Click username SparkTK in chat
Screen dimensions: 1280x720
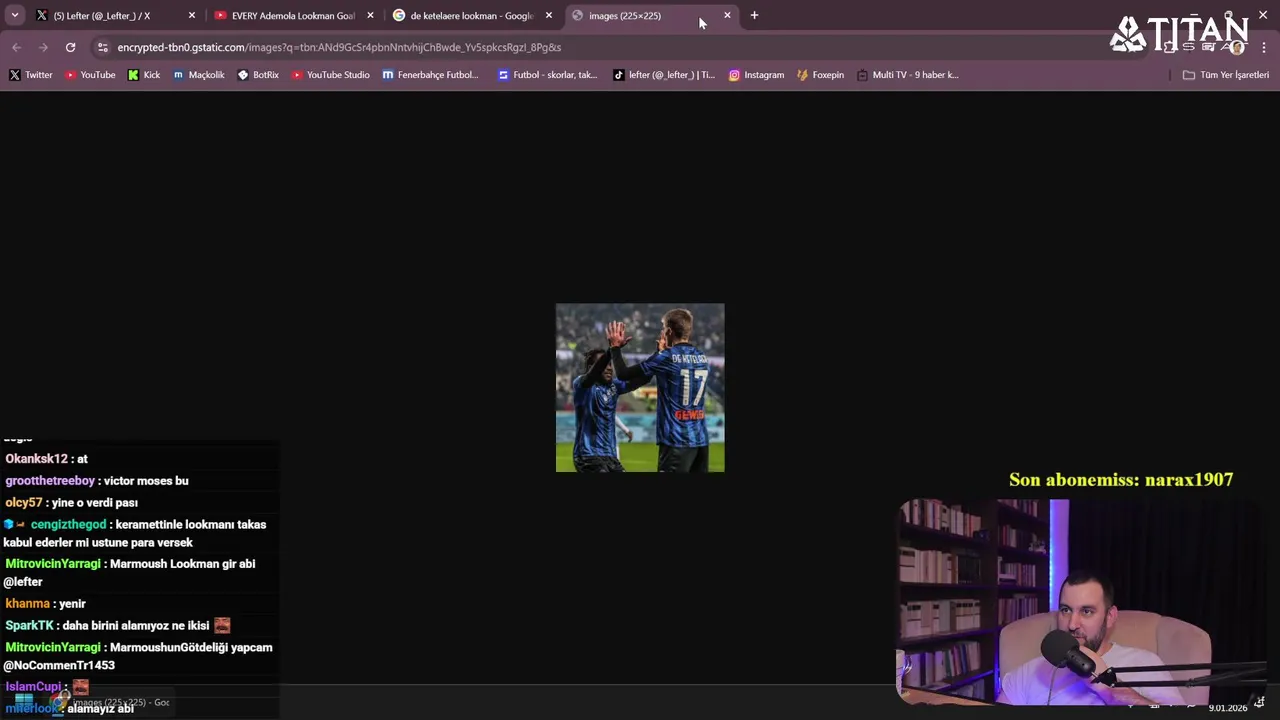[x=29, y=626]
